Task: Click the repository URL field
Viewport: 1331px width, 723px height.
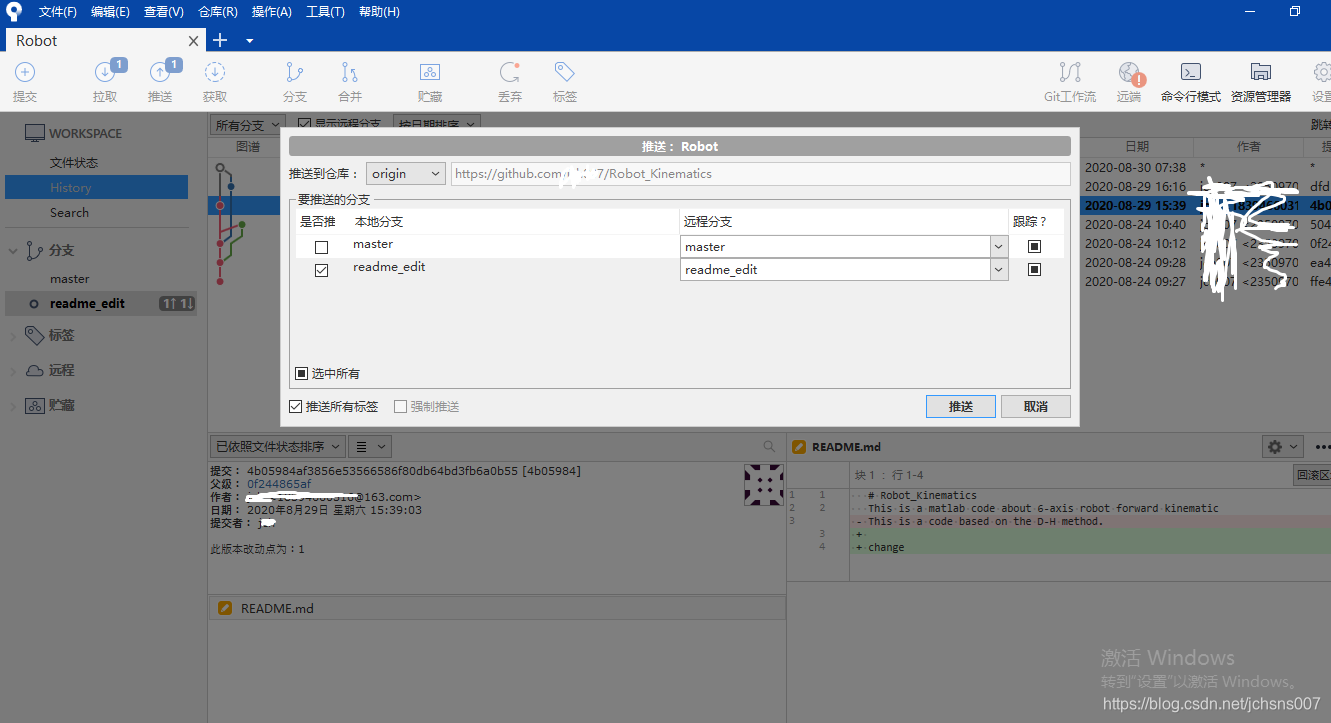Action: coord(760,173)
